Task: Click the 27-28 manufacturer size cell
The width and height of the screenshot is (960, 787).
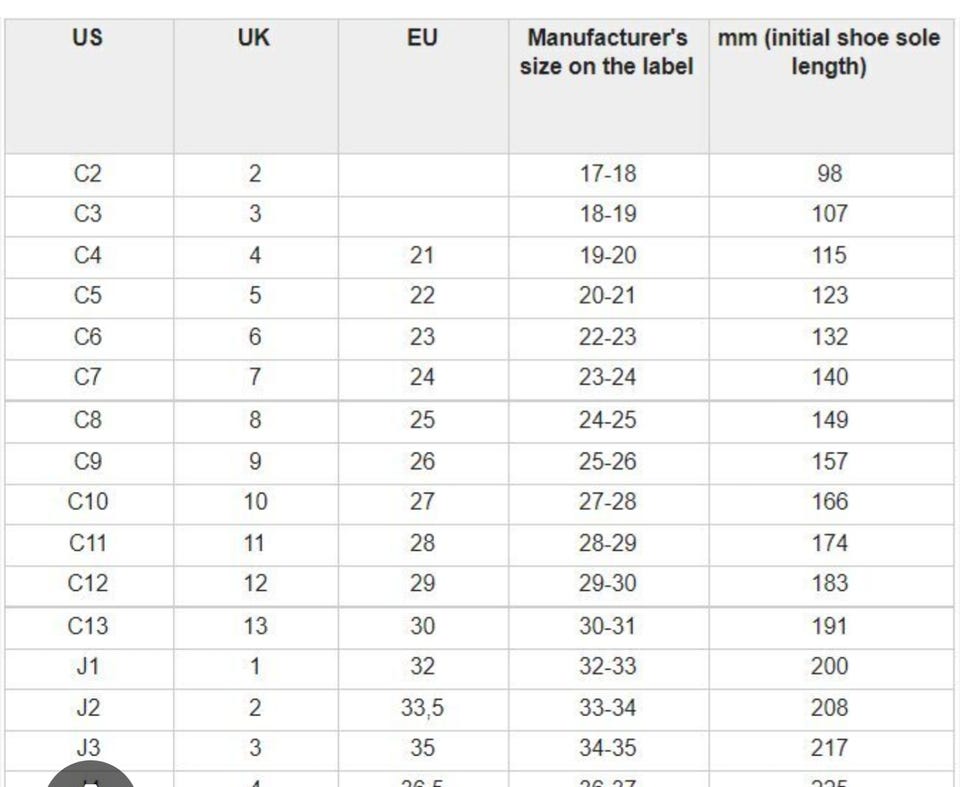Action: tap(608, 502)
